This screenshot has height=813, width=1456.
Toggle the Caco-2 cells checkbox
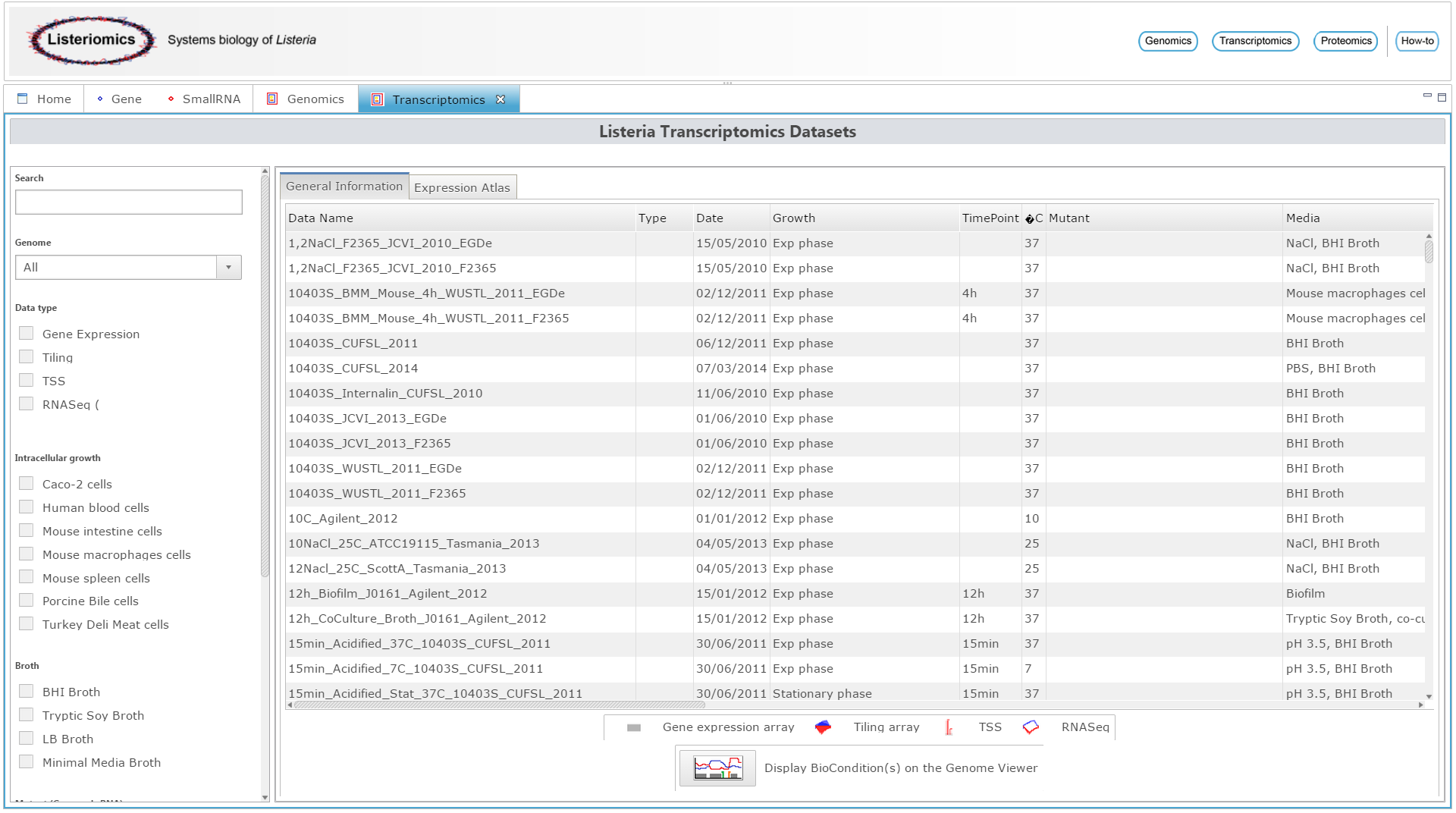pyautogui.click(x=27, y=484)
